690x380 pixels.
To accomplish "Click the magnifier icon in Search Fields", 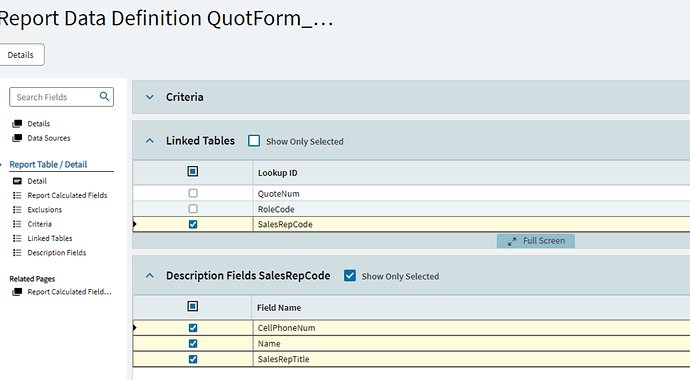I will coord(104,96).
